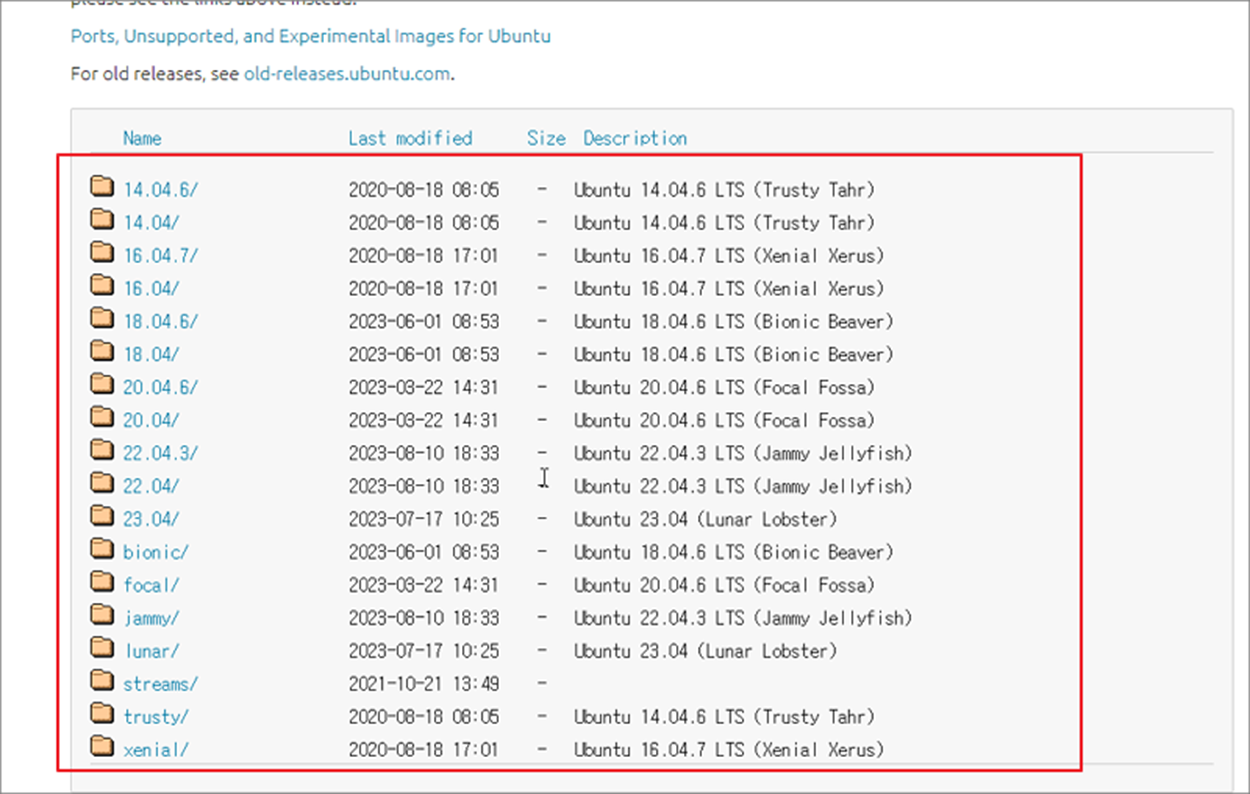Click the folder icon beside 20.04/
The width and height of the screenshot is (1250, 794).
point(102,417)
